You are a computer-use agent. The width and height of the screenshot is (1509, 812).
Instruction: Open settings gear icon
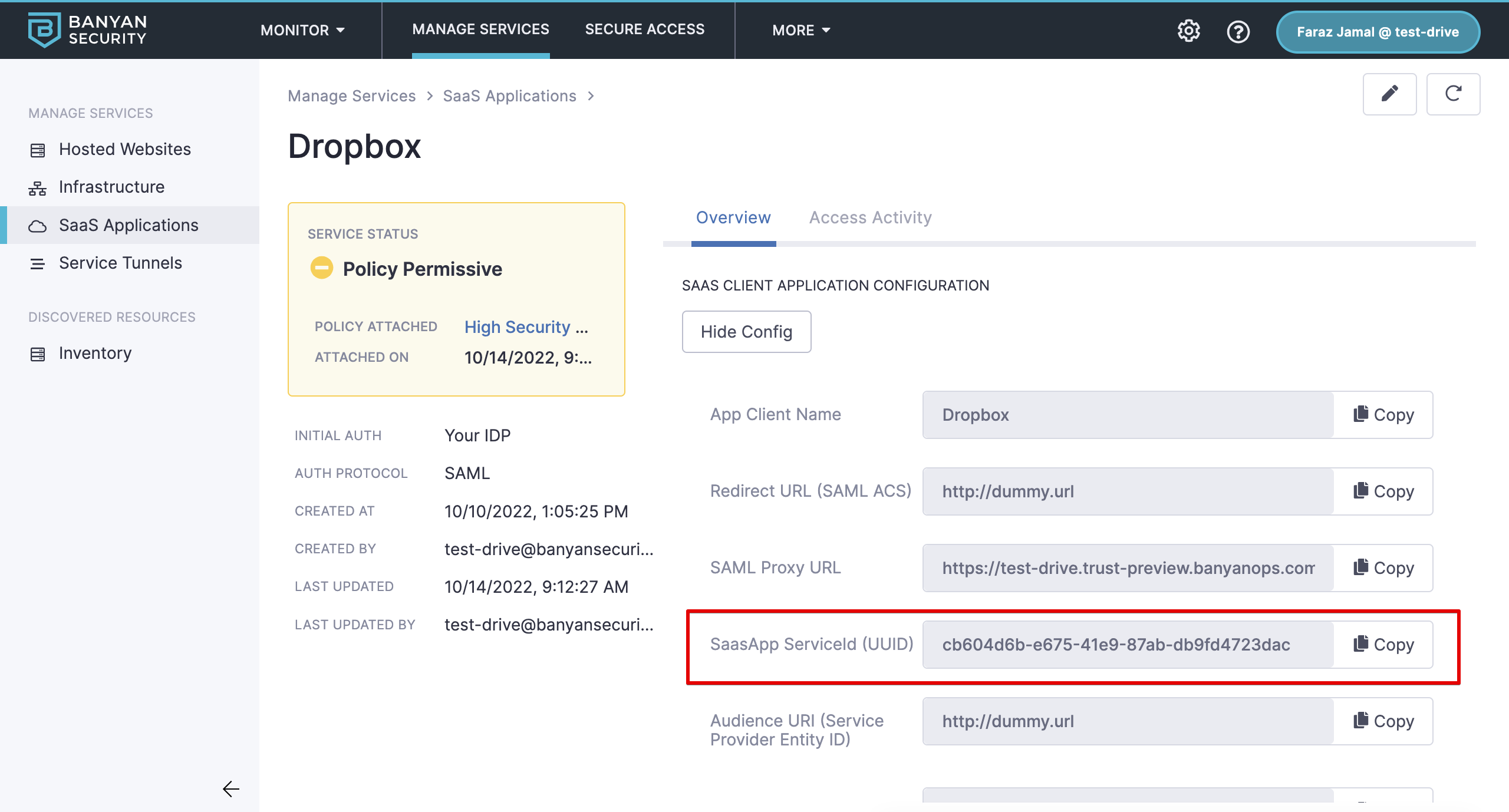click(1188, 31)
